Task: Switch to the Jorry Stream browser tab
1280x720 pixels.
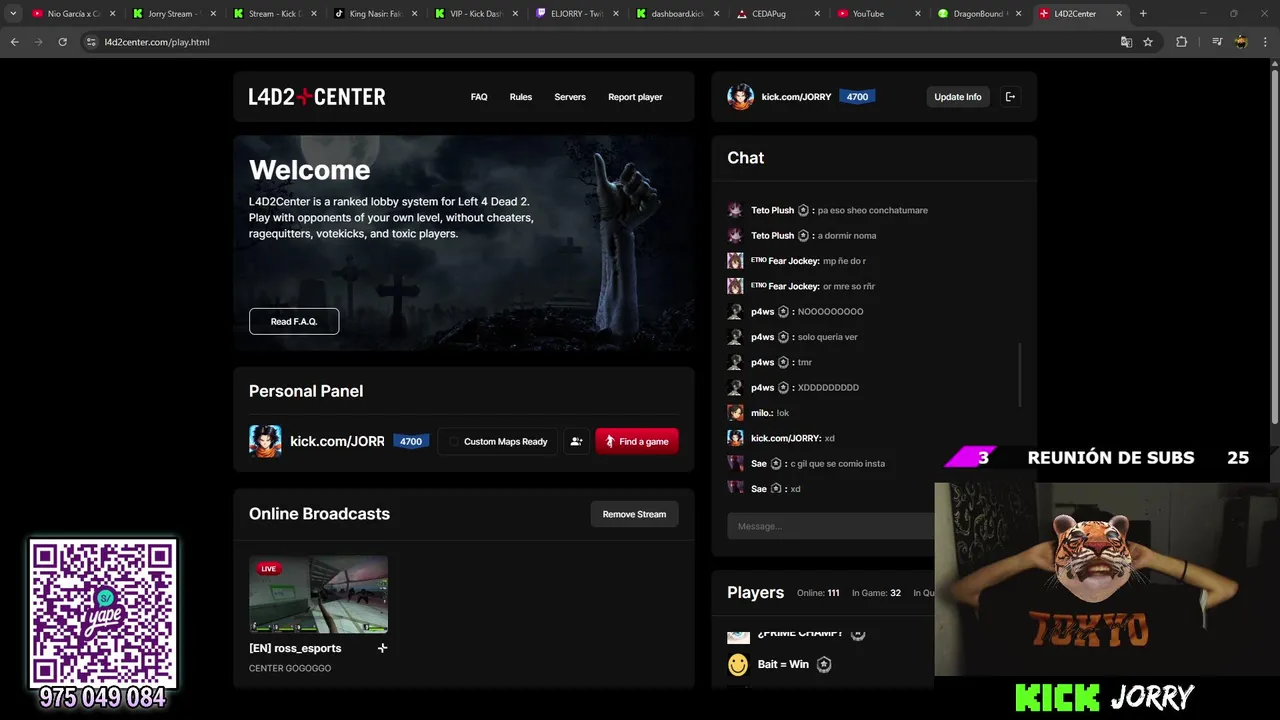Action: pyautogui.click(x=174, y=14)
